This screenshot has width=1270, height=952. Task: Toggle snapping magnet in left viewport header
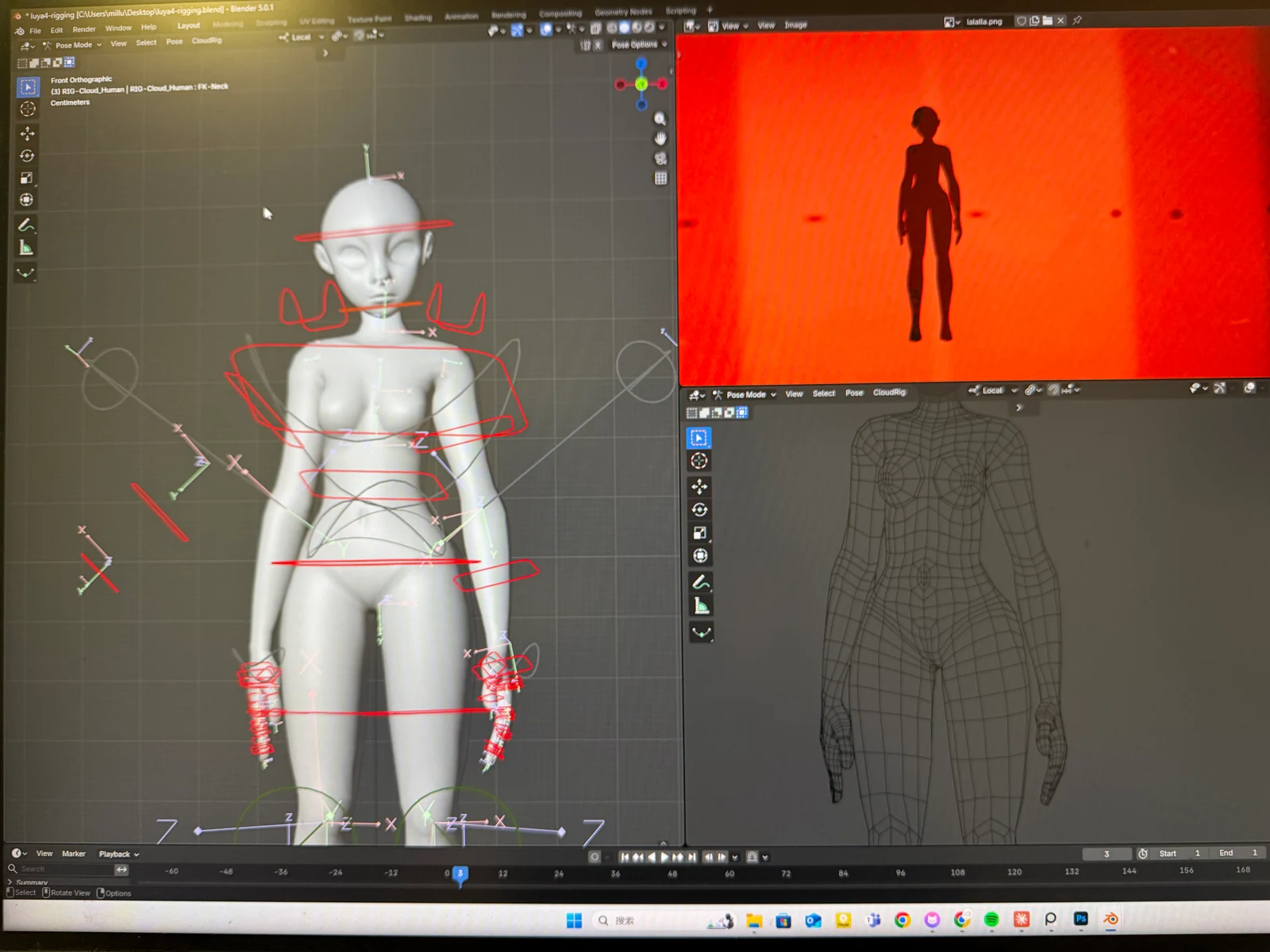(x=360, y=36)
